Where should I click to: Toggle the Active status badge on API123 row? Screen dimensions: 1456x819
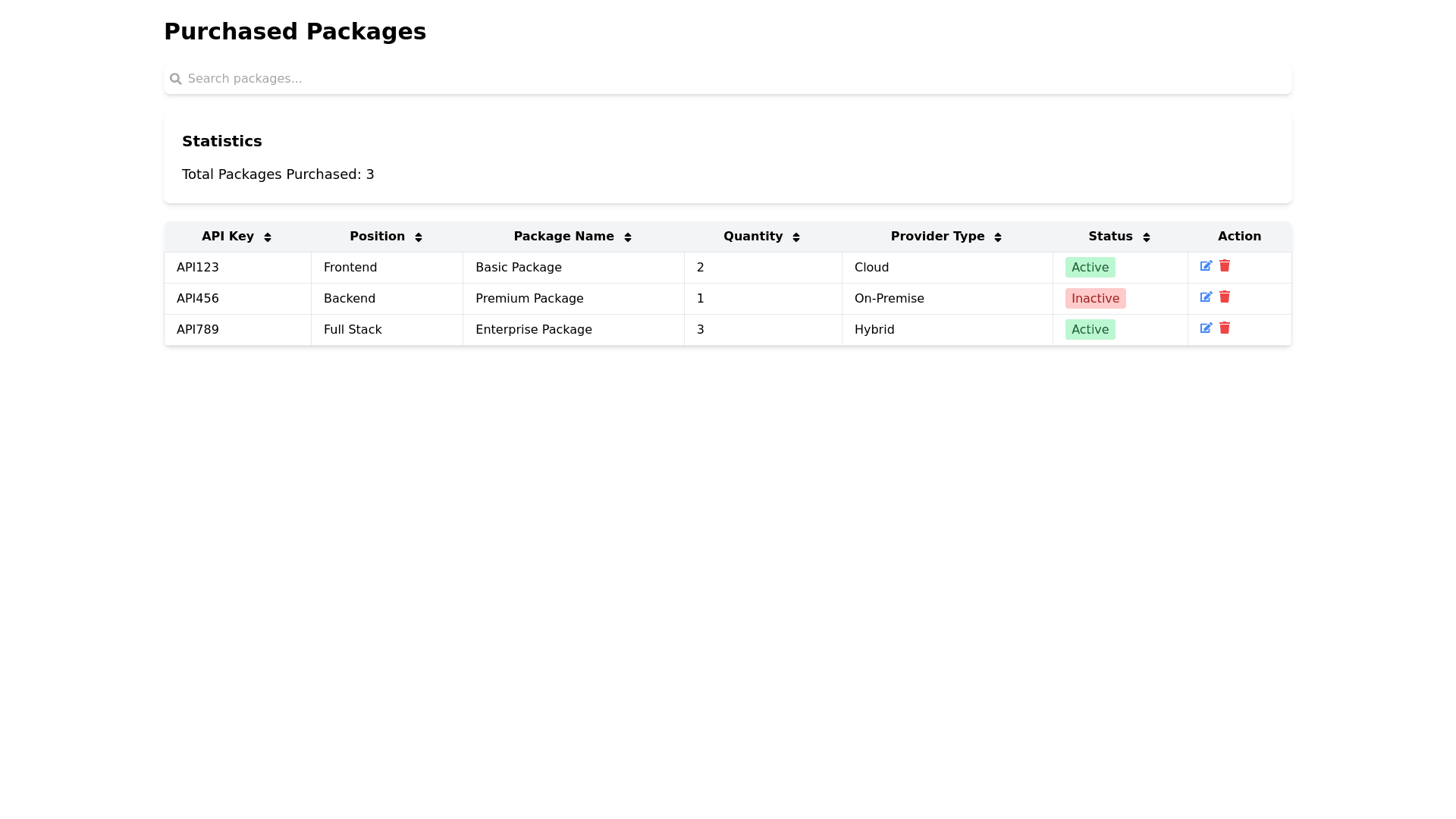click(1090, 267)
